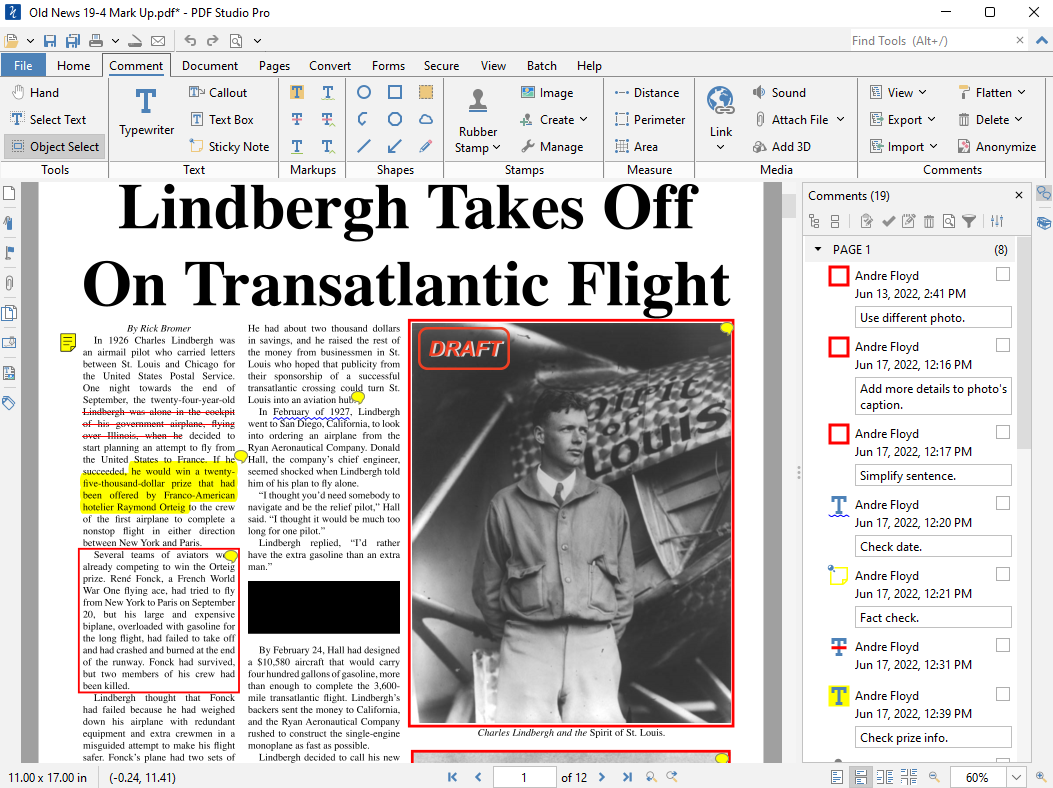Screen dimensions: 1053x788
Task: Select the Sticky Note tool
Action: coord(228,146)
